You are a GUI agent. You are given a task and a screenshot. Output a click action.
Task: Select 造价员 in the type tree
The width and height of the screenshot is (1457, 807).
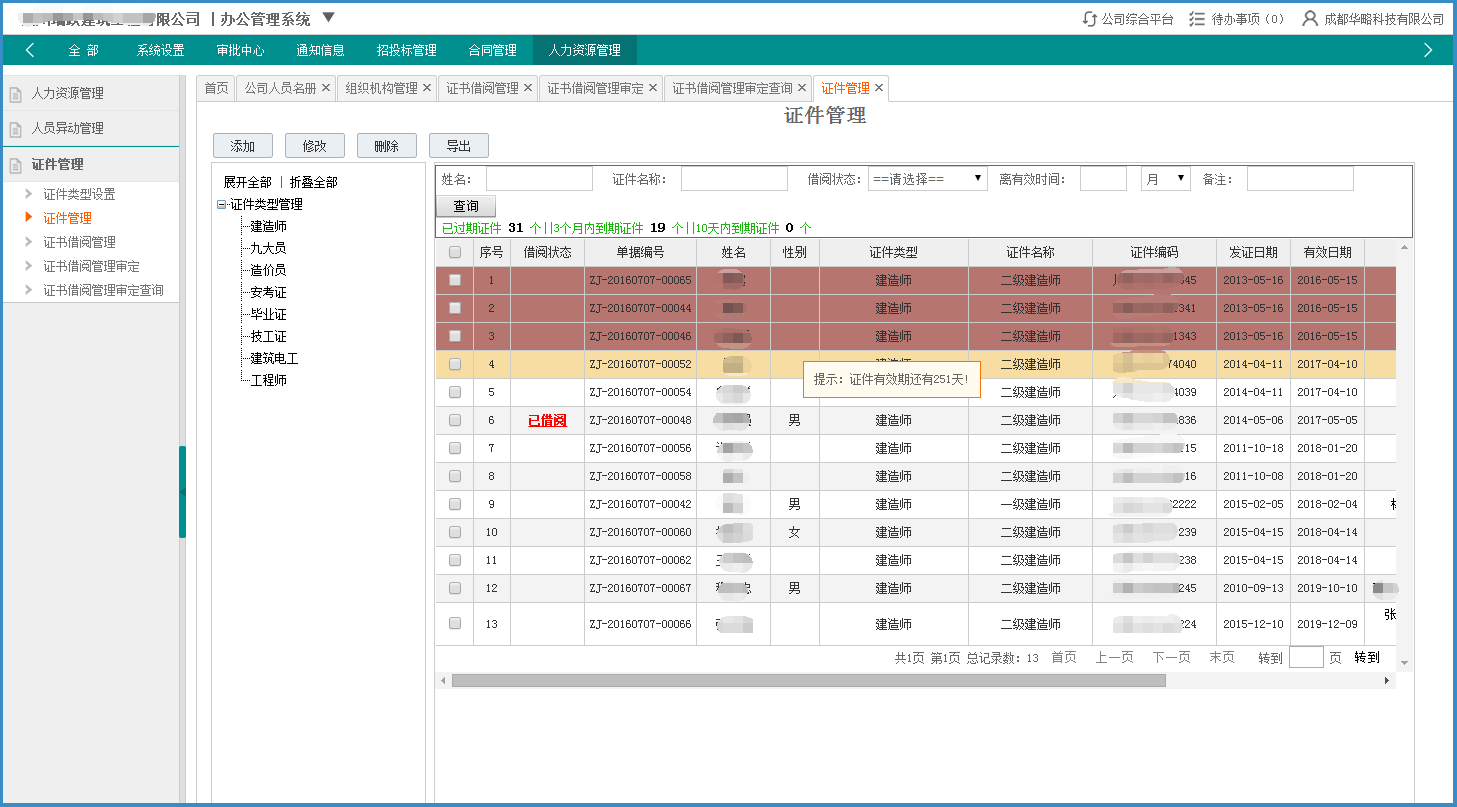pyautogui.click(x=268, y=270)
